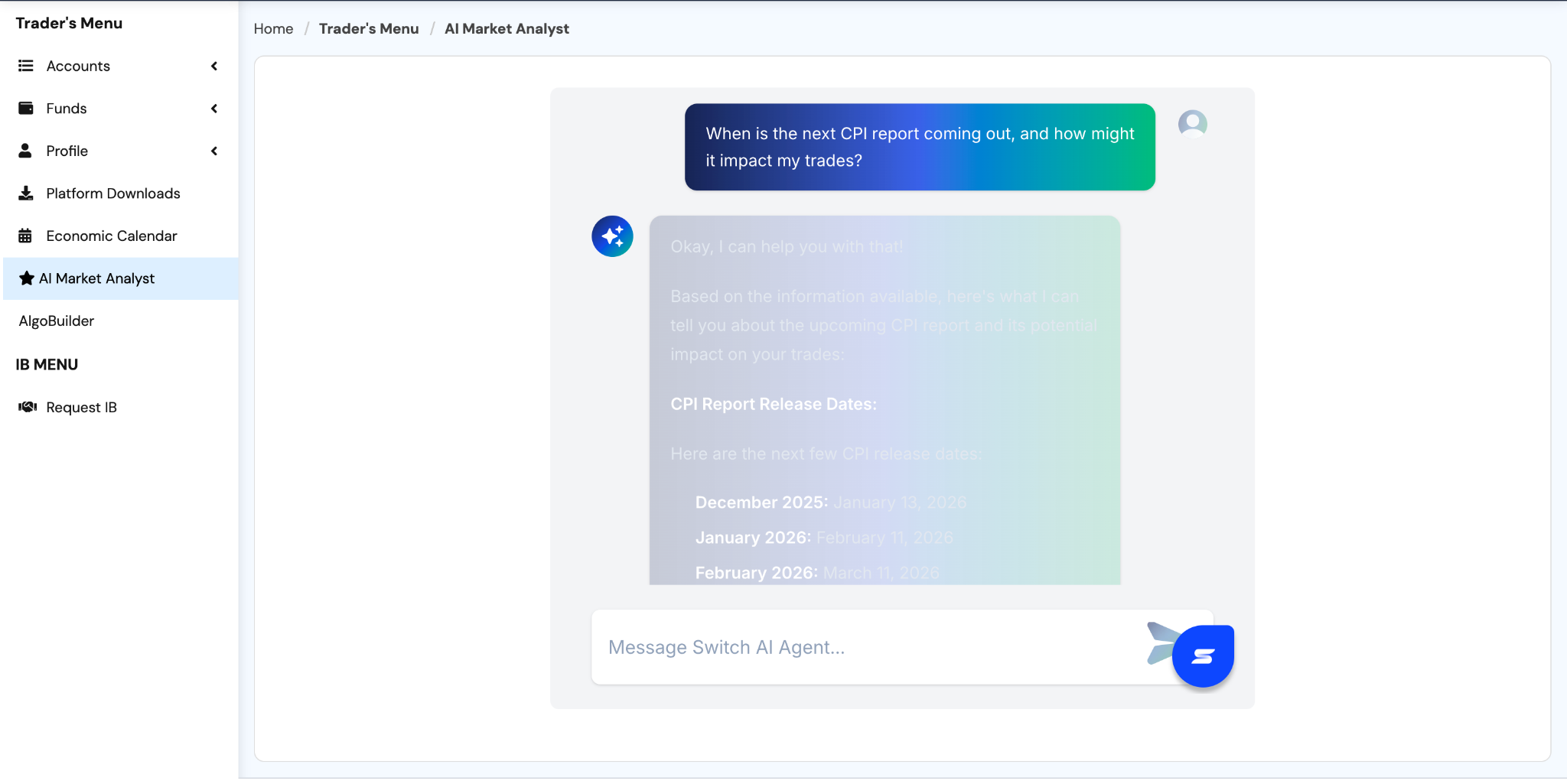This screenshot has width=1567, height=784.
Task: Expand the Profile section
Action: pos(214,151)
